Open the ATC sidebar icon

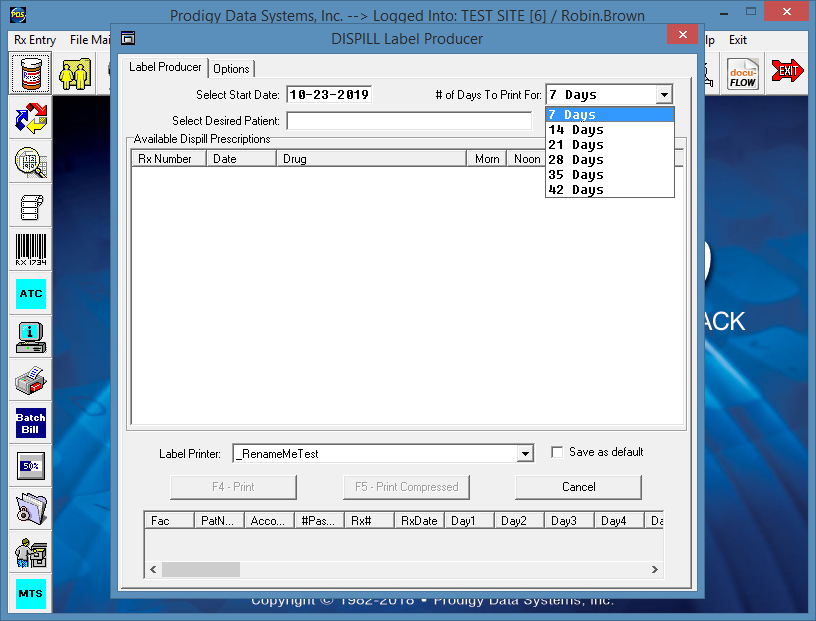(31, 294)
